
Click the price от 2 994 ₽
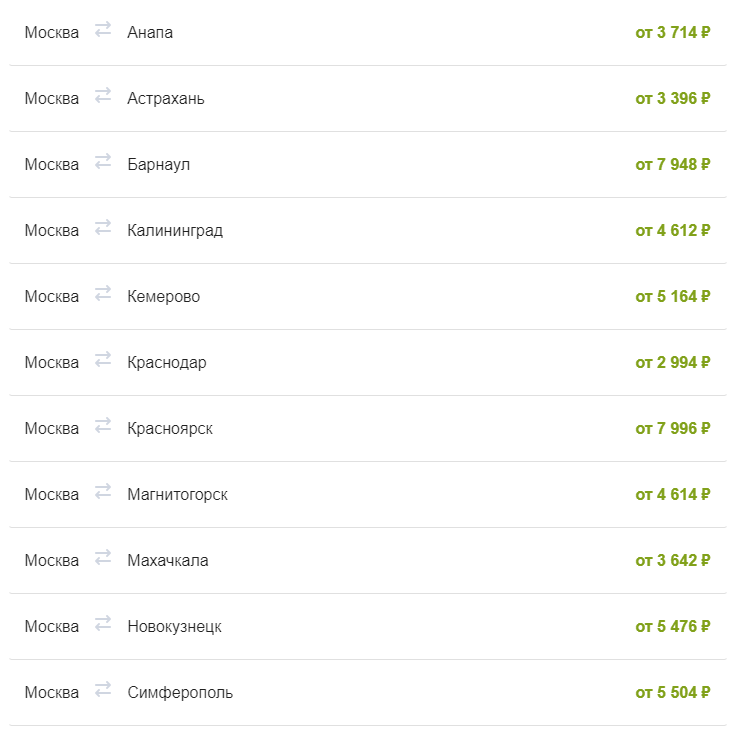pos(673,362)
